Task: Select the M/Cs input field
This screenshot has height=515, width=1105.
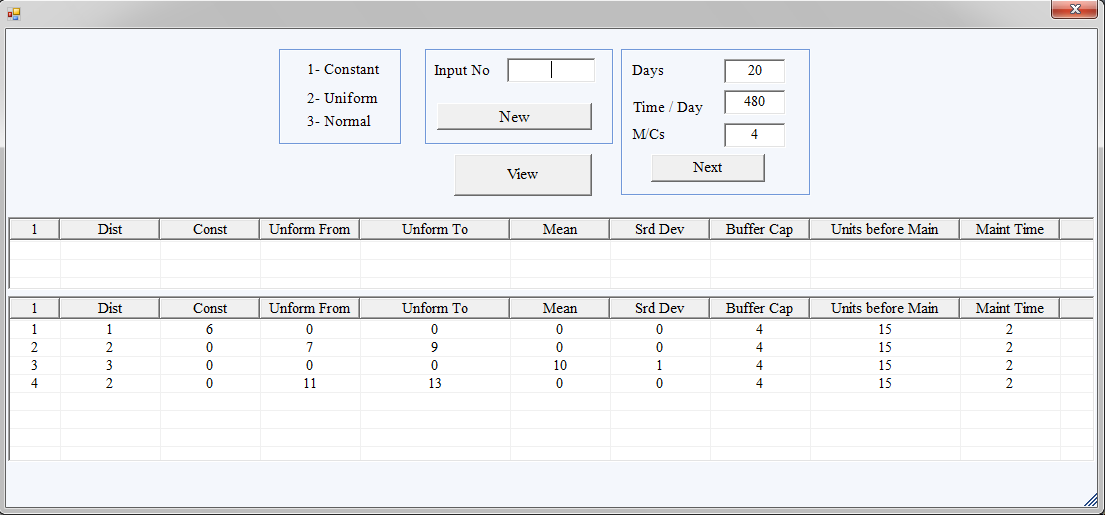Action: [x=754, y=135]
